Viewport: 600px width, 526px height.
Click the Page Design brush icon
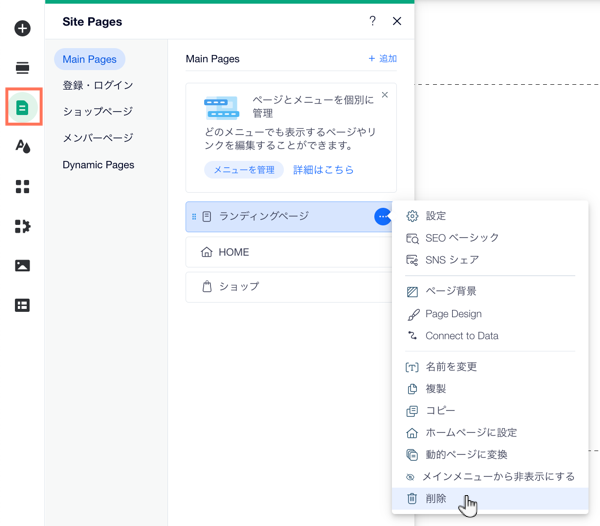tap(413, 314)
